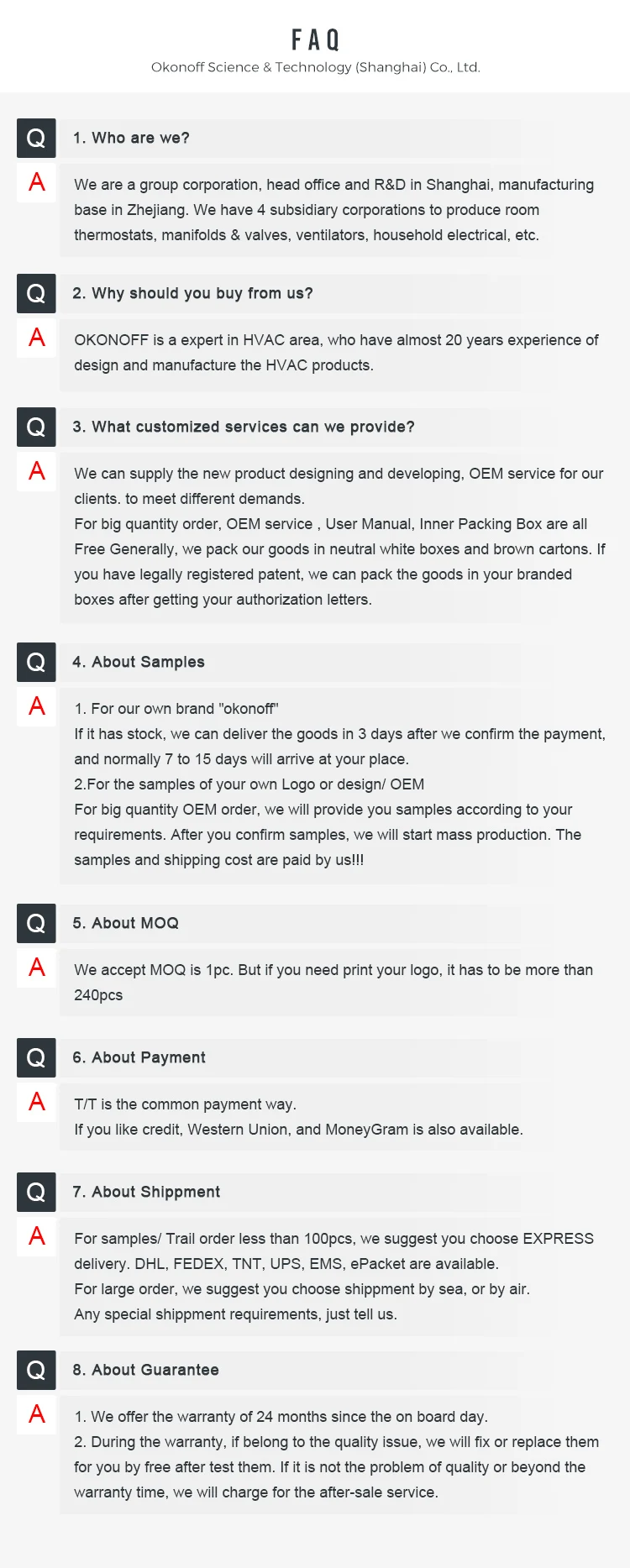
Task: Click the Q icon next to customized services question
Action: [36, 427]
